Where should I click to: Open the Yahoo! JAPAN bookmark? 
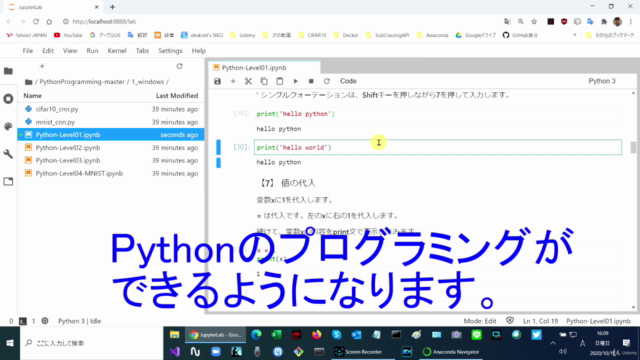[x=27, y=35]
